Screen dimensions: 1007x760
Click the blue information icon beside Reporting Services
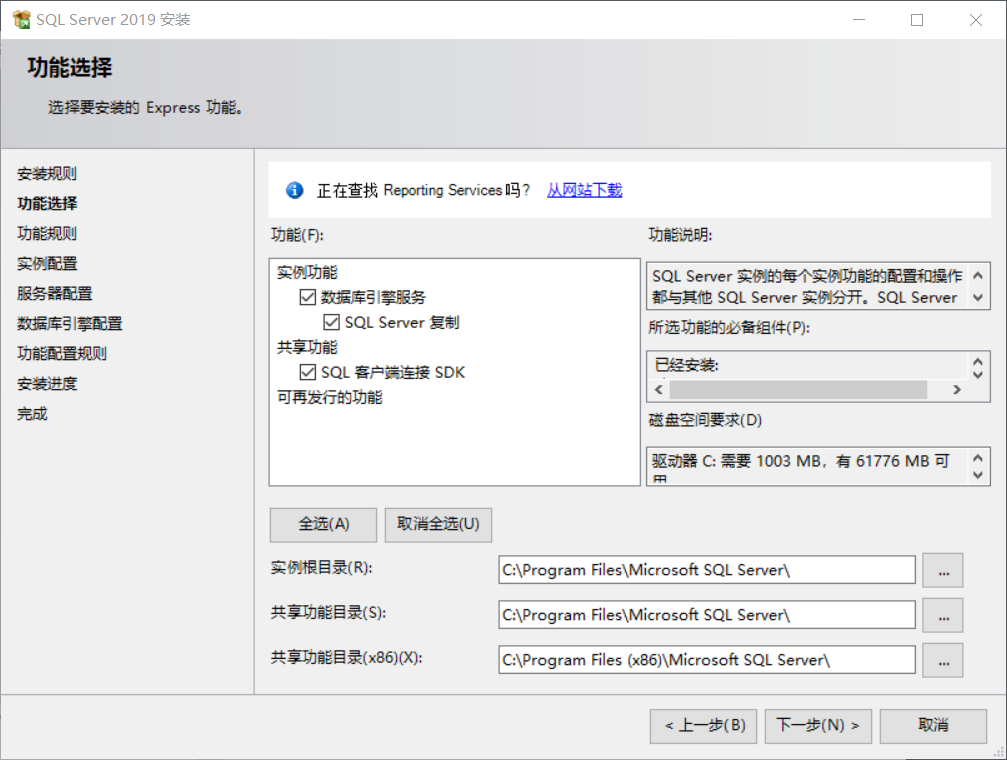tap(294, 190)
